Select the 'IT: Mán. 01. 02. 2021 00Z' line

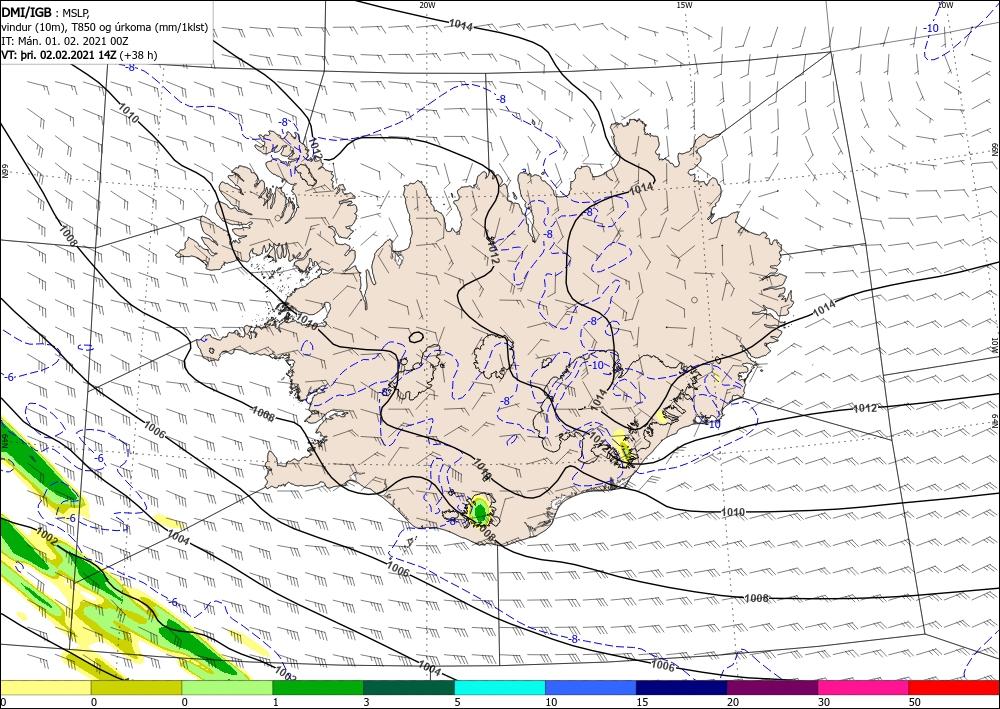pyautogui.click(x=65, y=41)
